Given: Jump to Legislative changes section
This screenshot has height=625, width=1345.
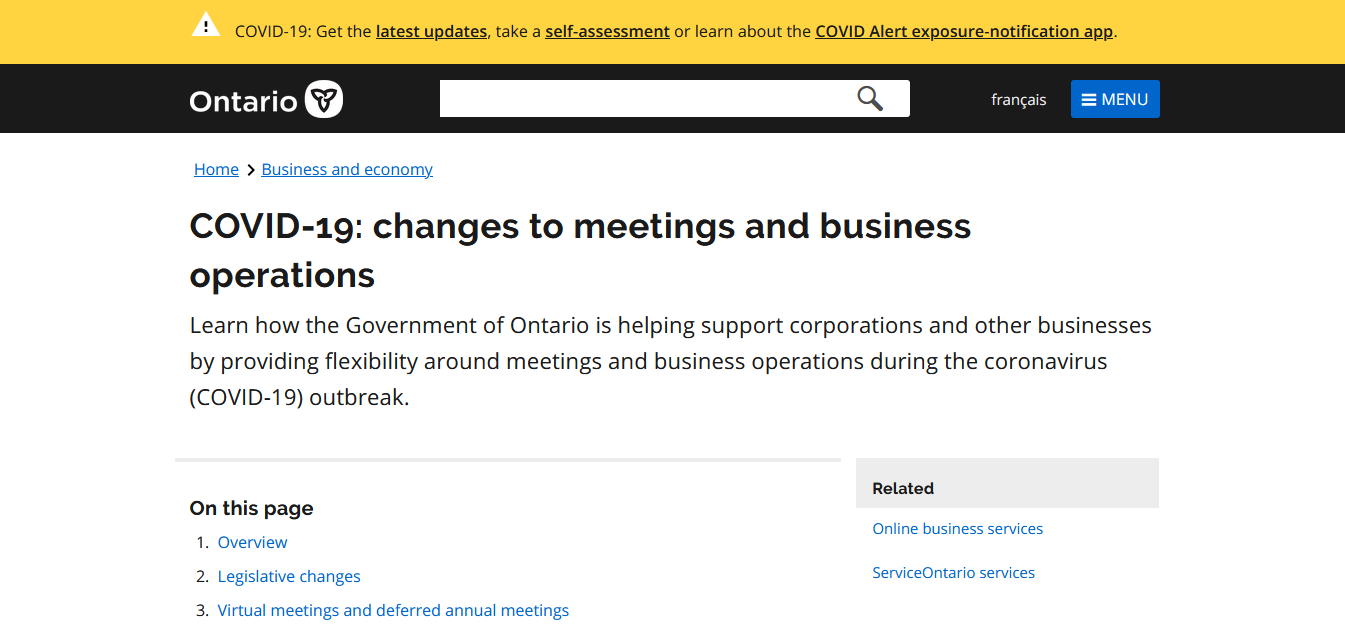Looking at the screenshot, I should [x=289, y=576].
